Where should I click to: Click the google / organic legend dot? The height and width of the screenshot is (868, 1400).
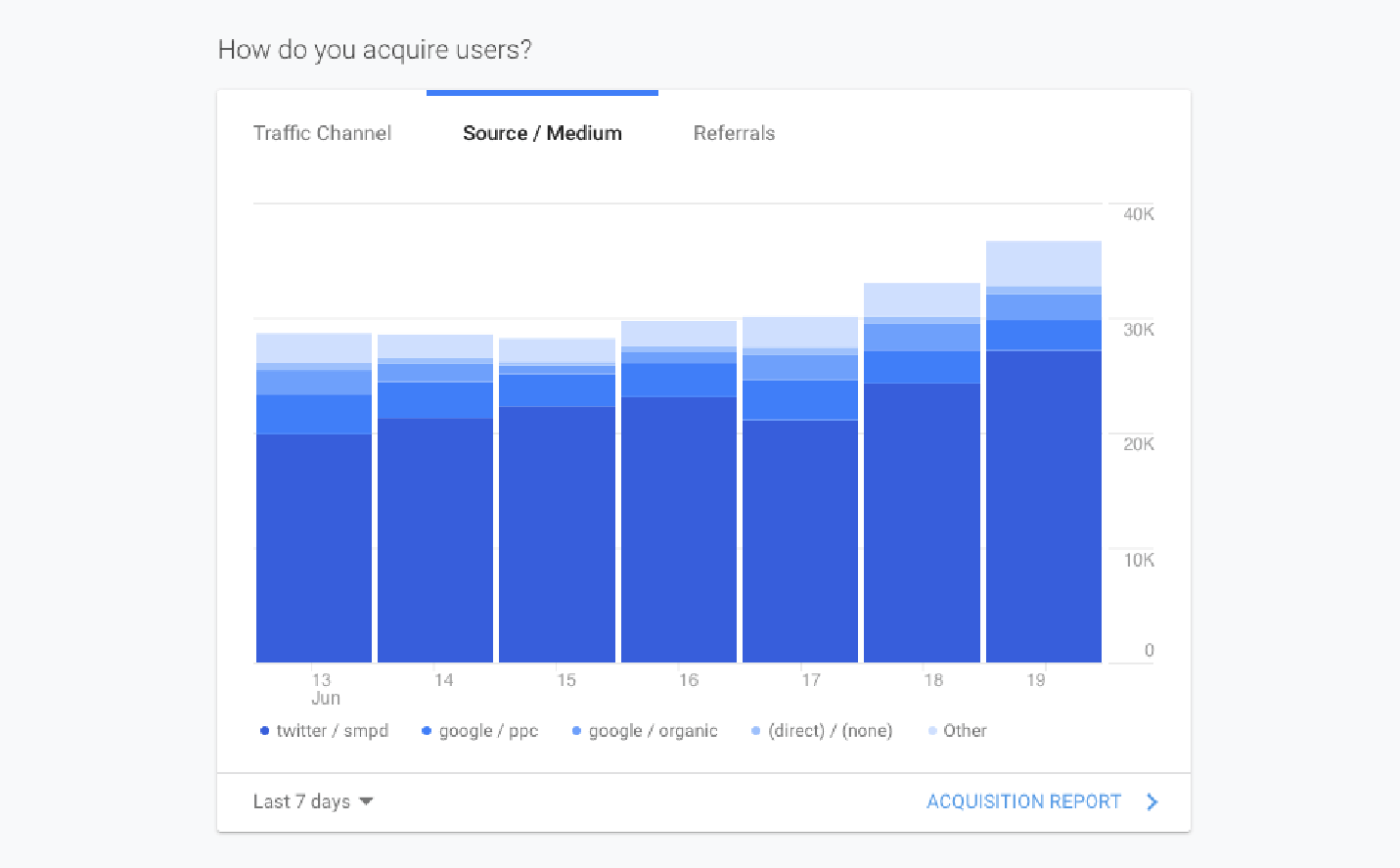pos(576,731)
